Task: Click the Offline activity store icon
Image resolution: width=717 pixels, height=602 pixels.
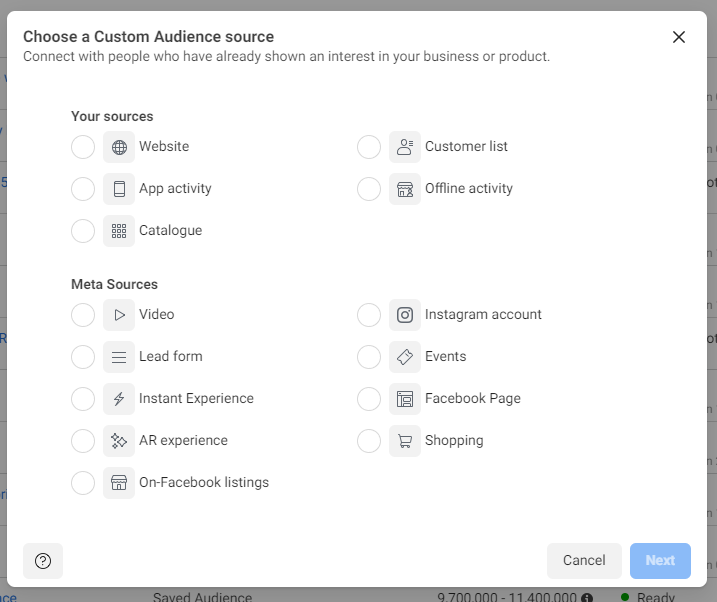Action: click(405, 189)
